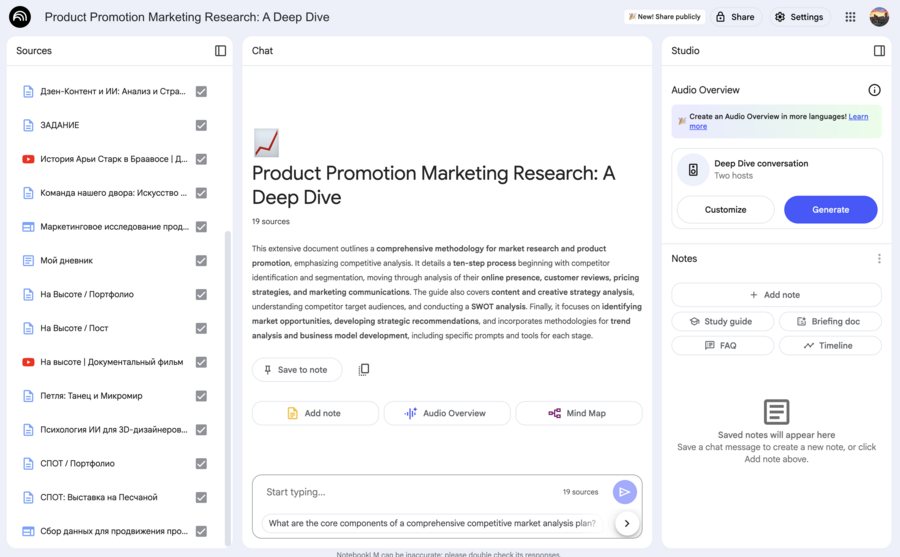Screen dimensions: 900x557
Task: Toggle the Мой дневник source checkbox
Action: [201, 261]
